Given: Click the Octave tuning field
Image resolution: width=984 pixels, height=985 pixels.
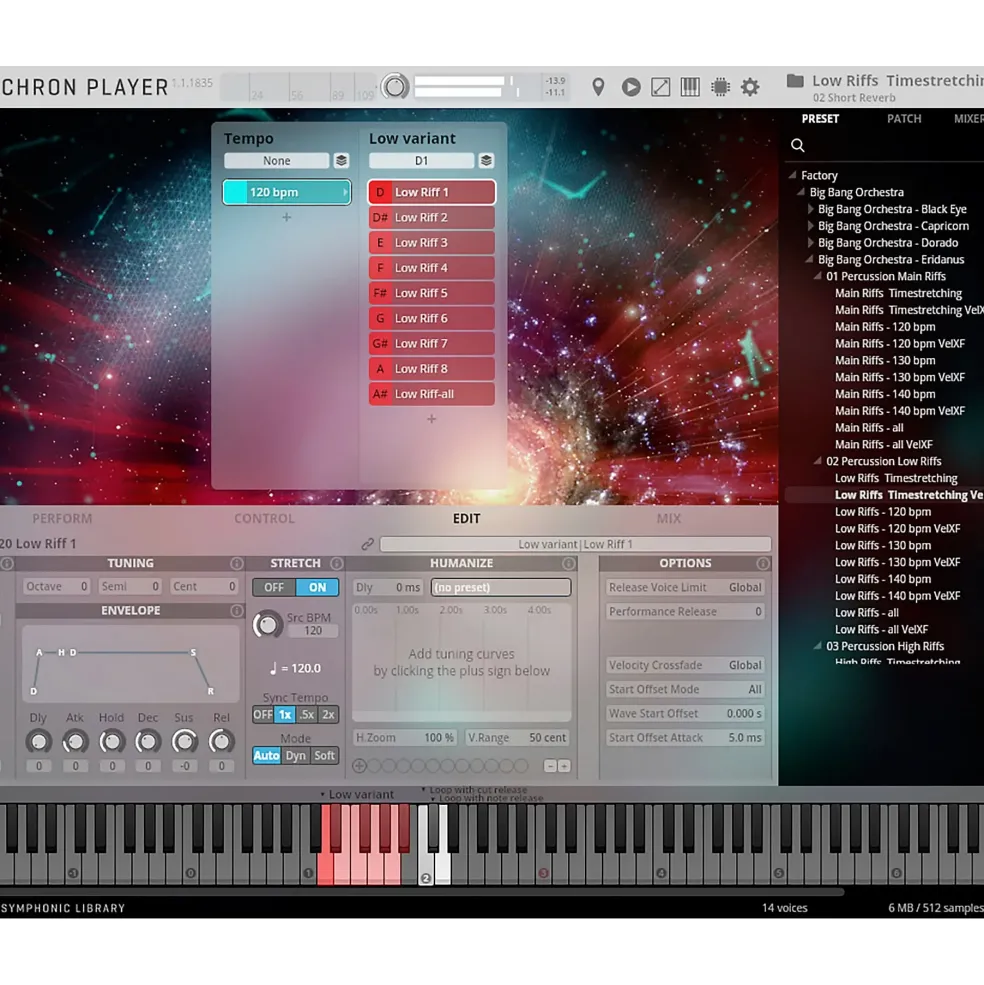Looking at the screenshot, I should (x=57, y=586).
